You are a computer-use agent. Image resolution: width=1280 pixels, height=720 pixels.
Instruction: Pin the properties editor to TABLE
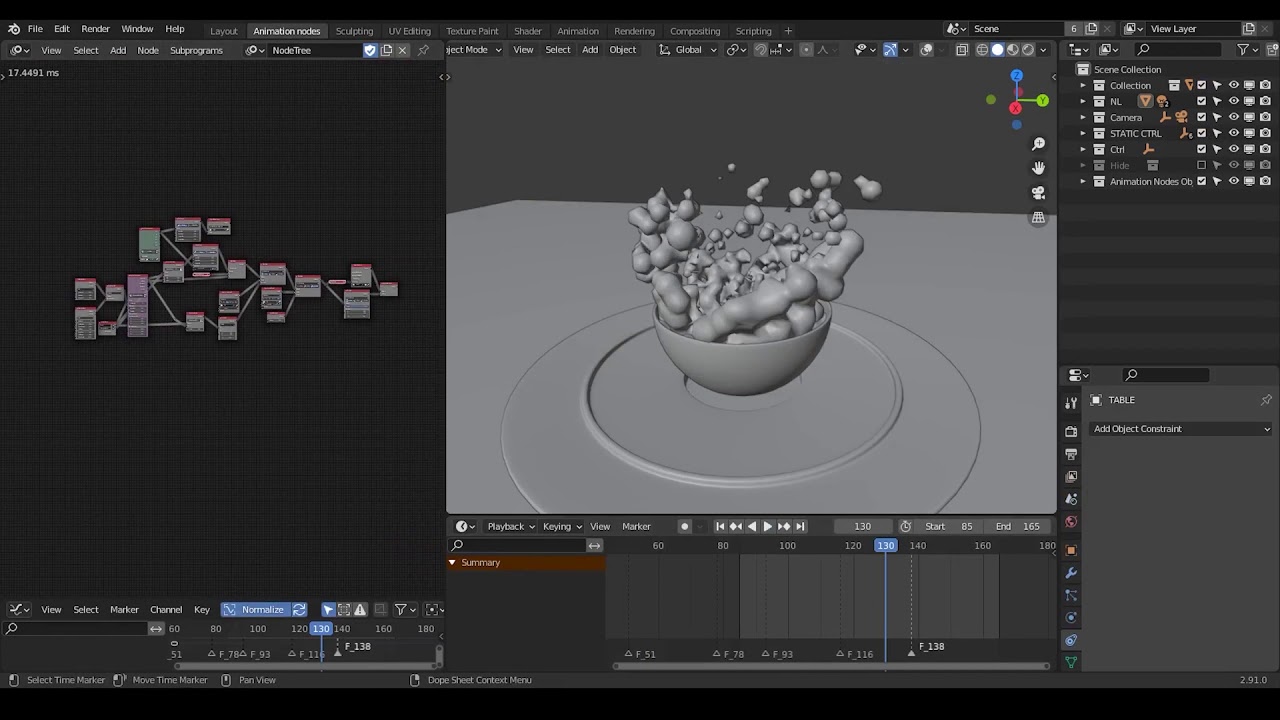point(1266,400)
